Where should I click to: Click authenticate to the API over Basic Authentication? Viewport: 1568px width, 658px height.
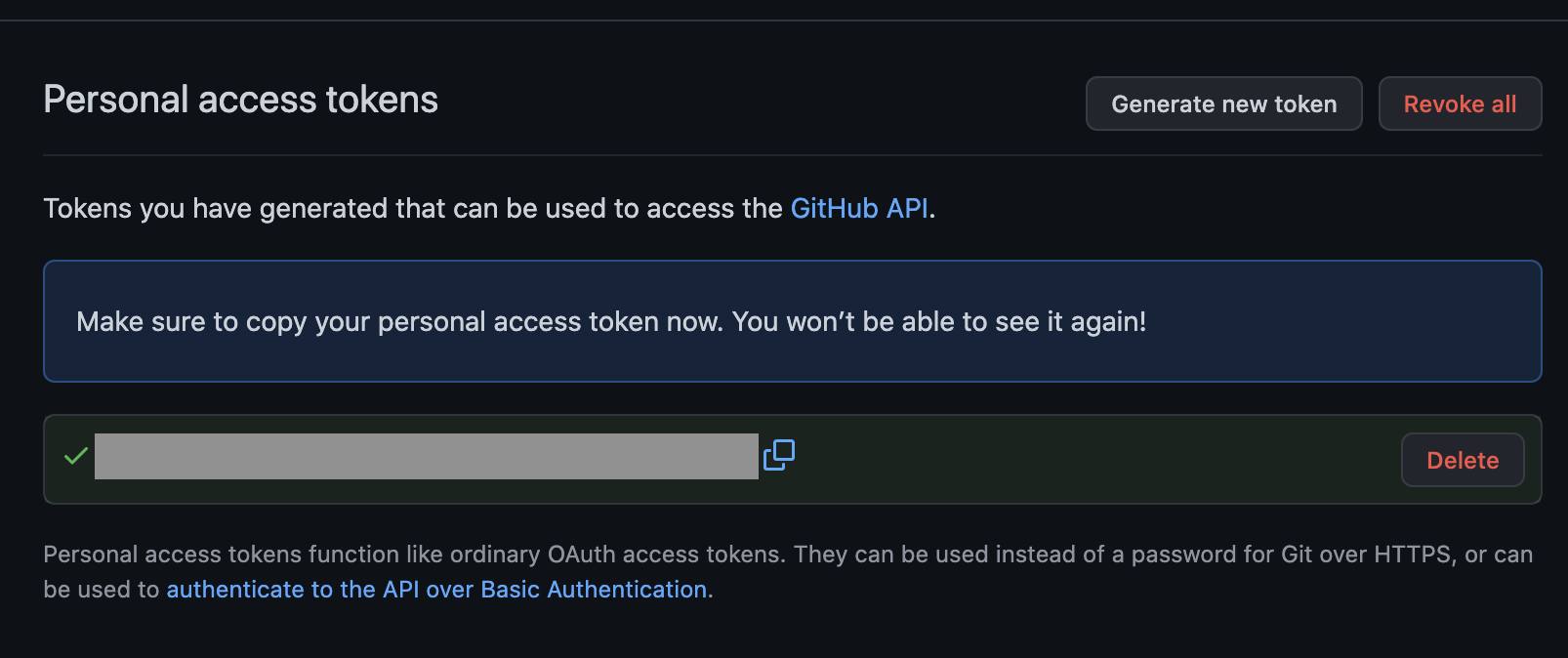point(438,589)
